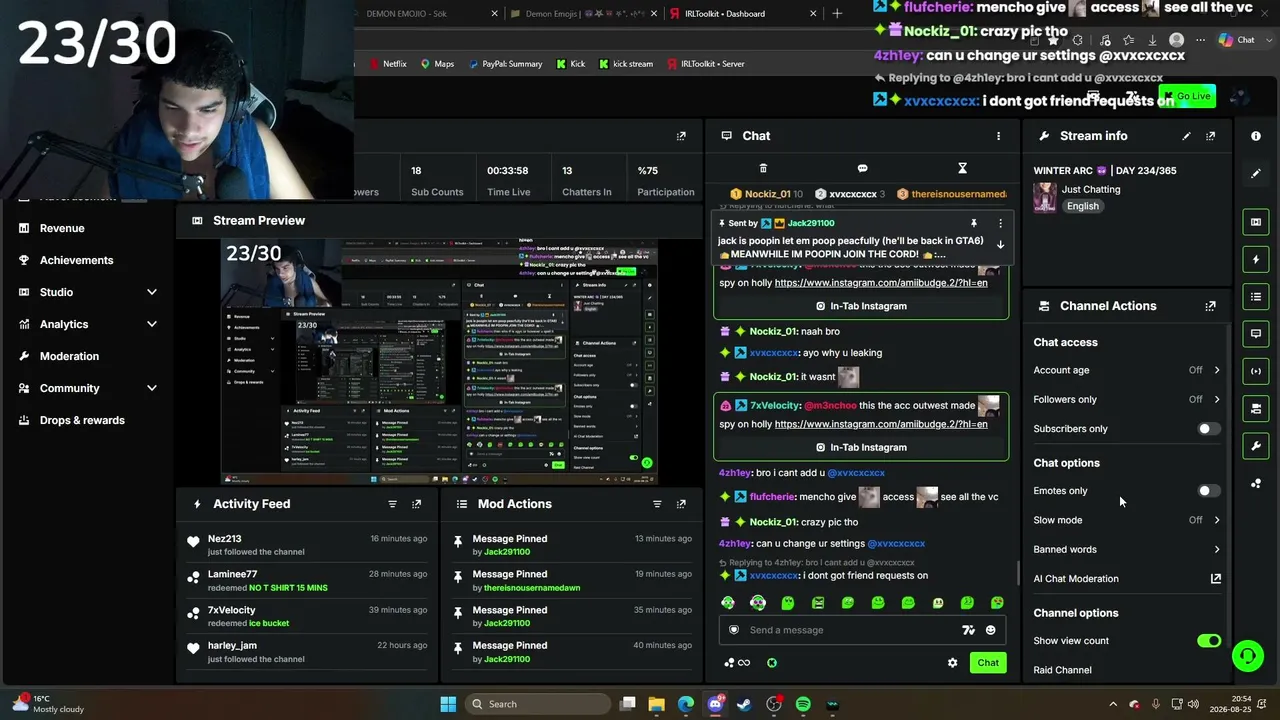Click the chat panel icon in right sidebar
The image size is (1280, 720).
[x=1256, y=334]
